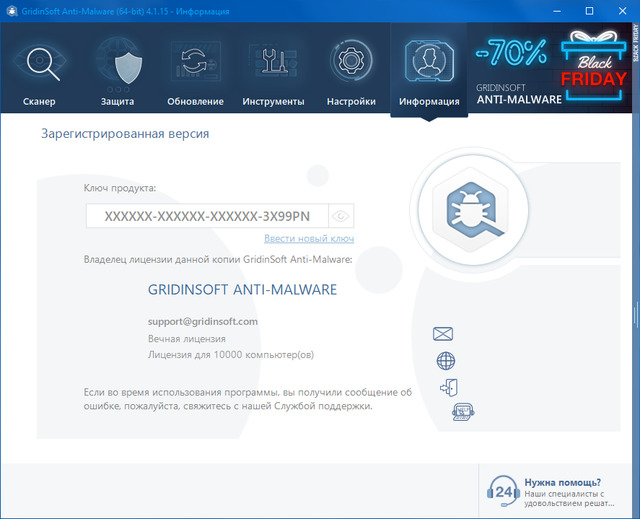Switch to the Защита tab label

(118, 101)
